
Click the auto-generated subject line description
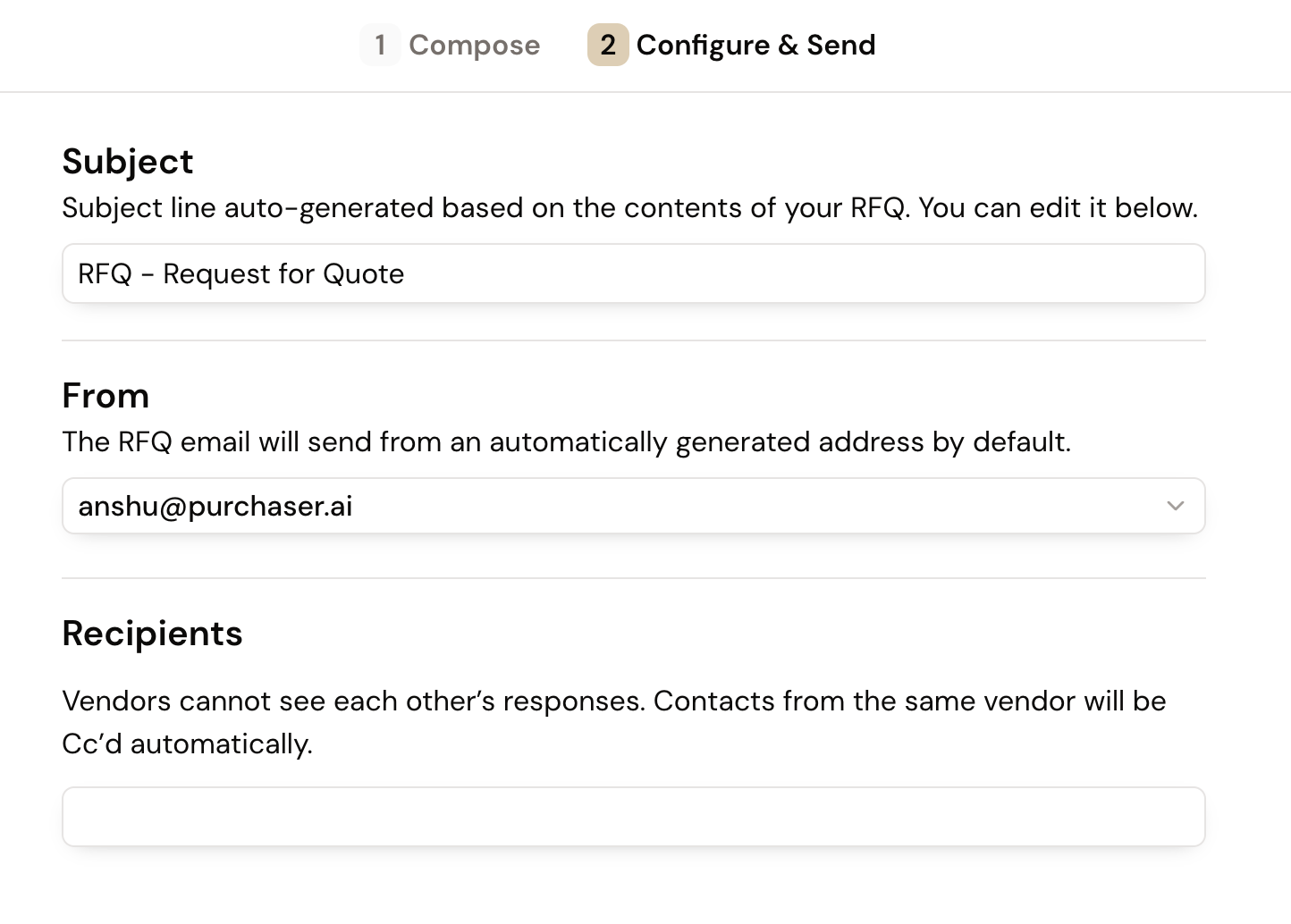[x=629, y=208]
